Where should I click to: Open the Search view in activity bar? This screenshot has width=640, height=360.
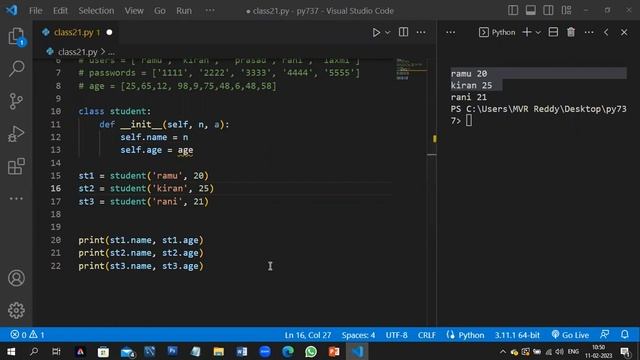tap(16, 69)
